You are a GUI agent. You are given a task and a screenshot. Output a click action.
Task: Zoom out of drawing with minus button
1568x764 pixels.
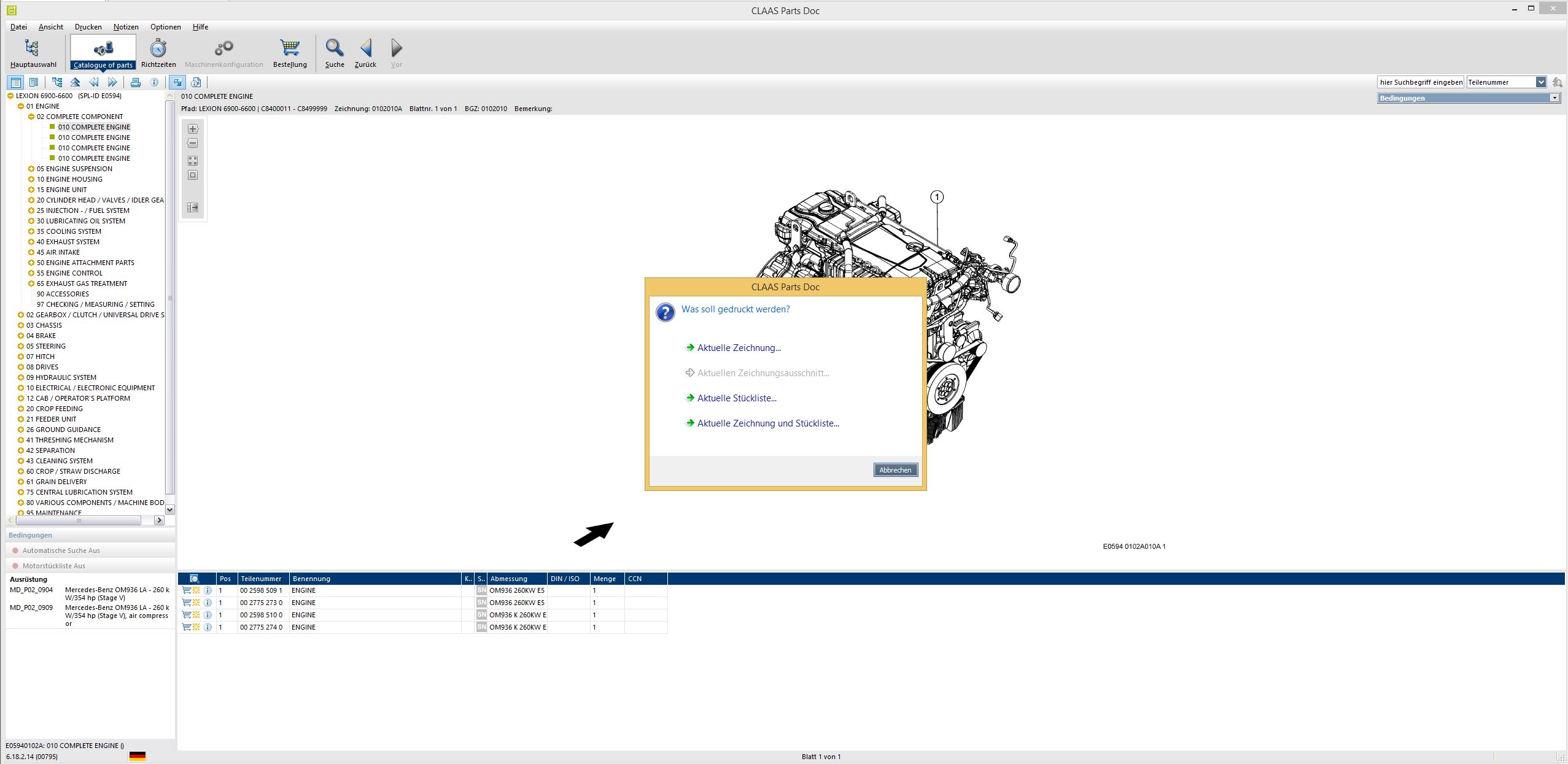(x=193, y=144)
